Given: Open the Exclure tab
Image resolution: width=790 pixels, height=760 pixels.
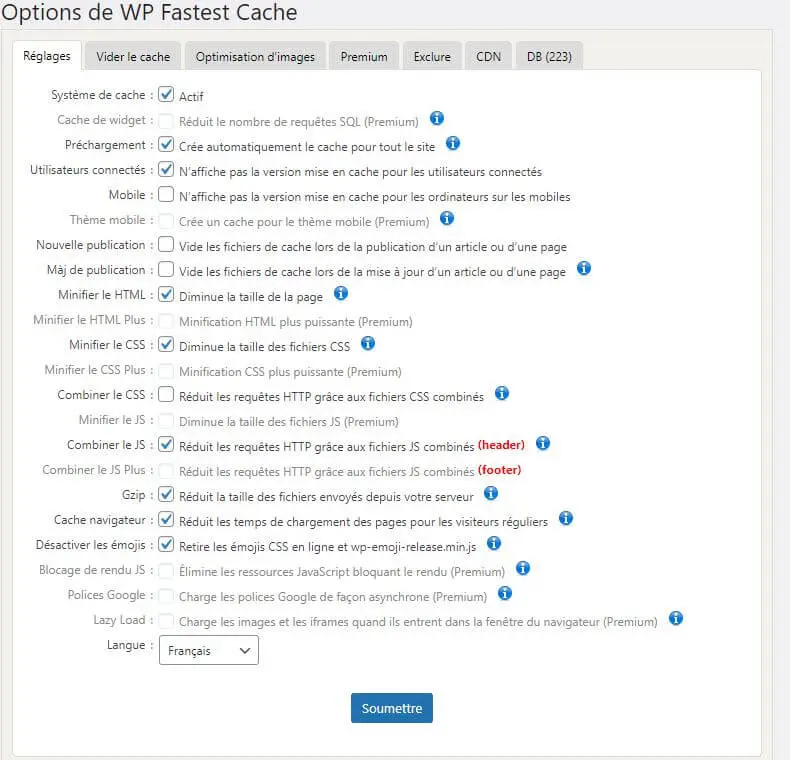Looking at the screenshot, I should pyautogui.click(x=432, y=56).
